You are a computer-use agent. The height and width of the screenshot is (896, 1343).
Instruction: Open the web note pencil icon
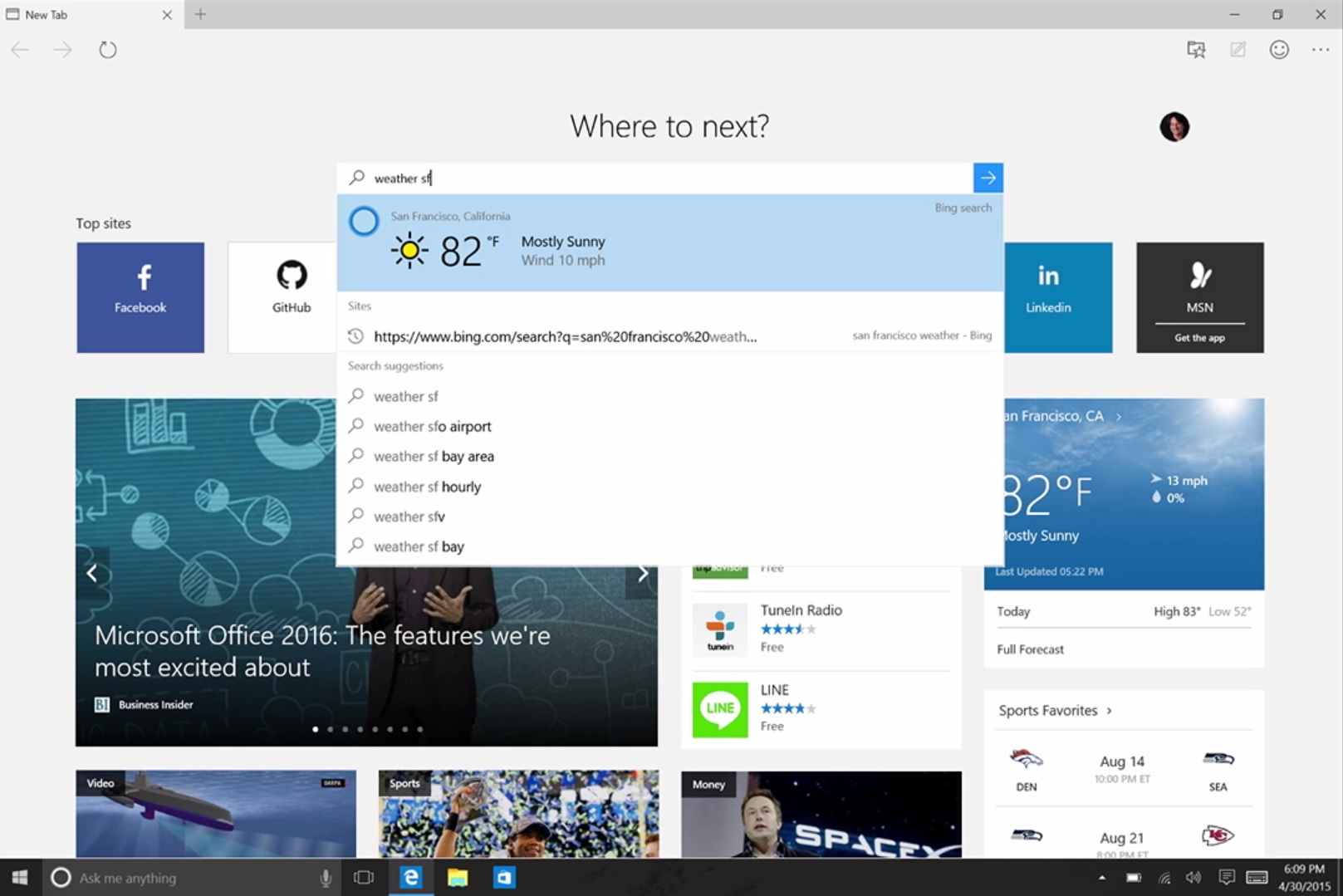tap(1238, 50)
